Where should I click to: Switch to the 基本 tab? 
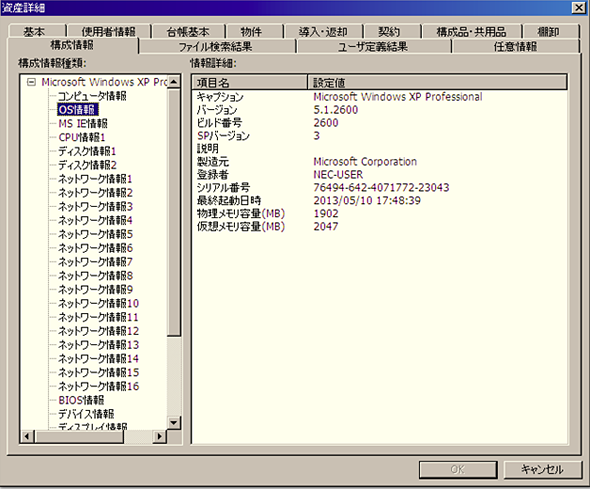pyautogui.click(x=34, y=32)
